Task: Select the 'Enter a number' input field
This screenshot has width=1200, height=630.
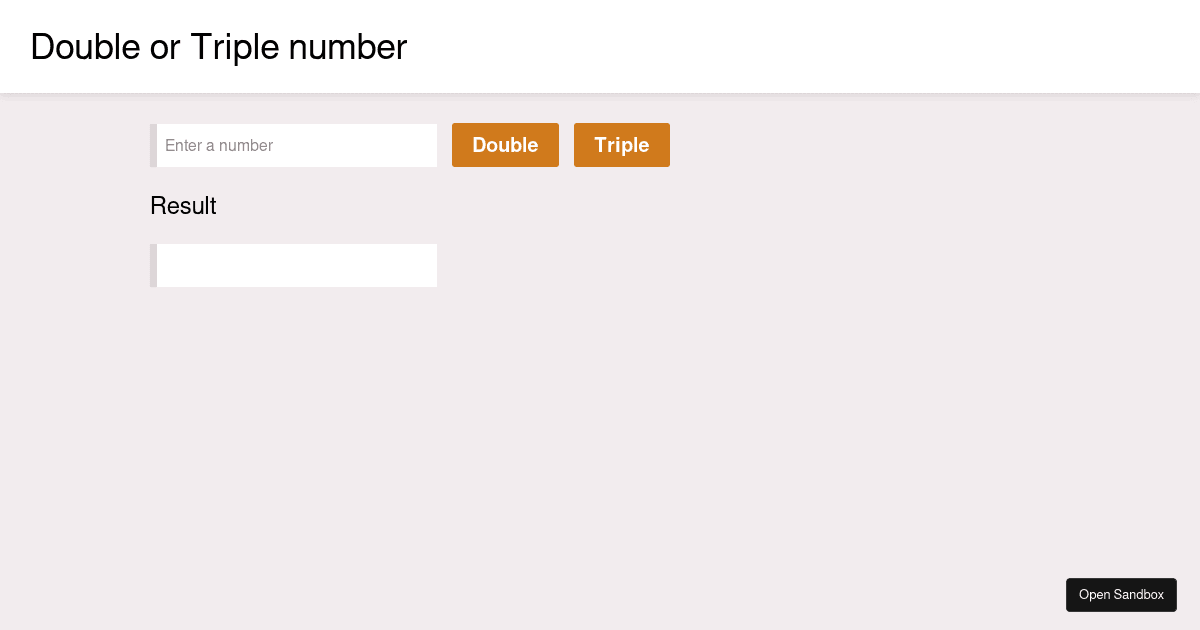Action: (295, 145)
